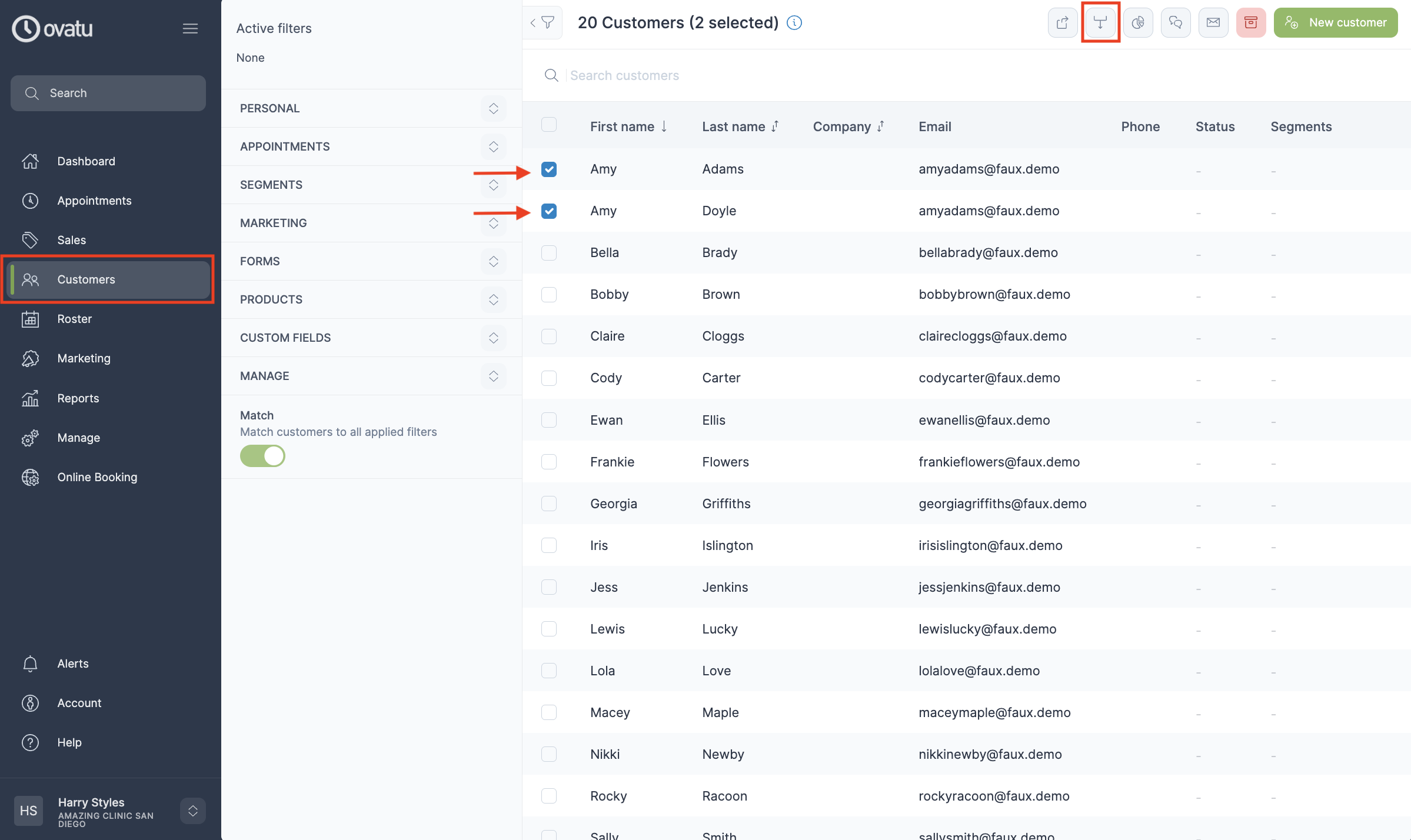Click the Manage gears icon
The height and width of the screenshot is (840, 1411).
point(30,438)
